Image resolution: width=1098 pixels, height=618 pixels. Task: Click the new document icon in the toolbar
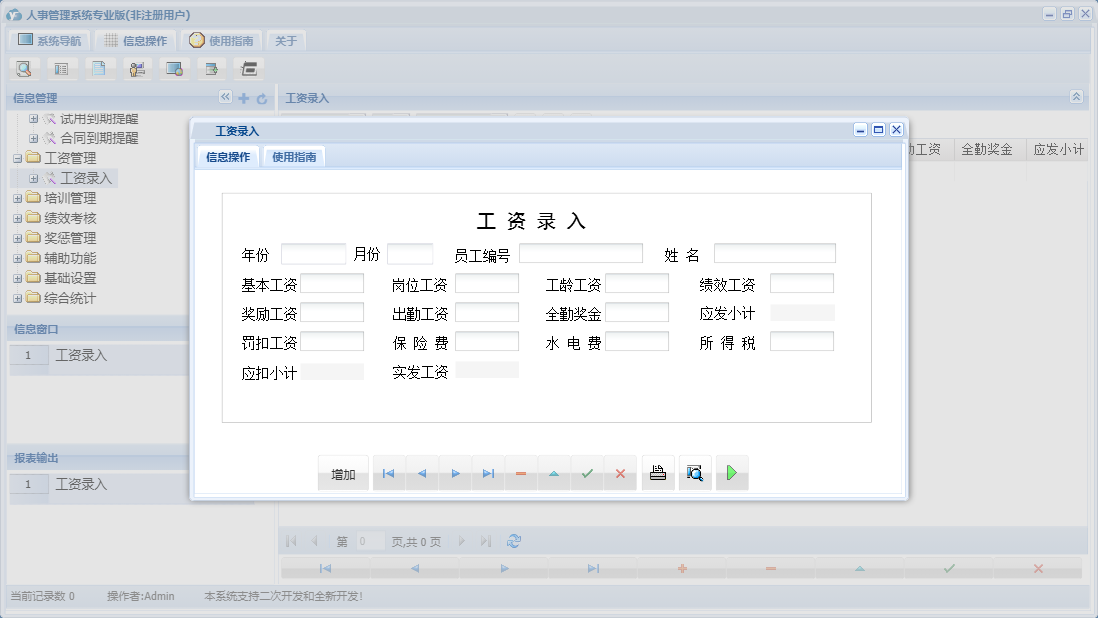click(98, 68)
